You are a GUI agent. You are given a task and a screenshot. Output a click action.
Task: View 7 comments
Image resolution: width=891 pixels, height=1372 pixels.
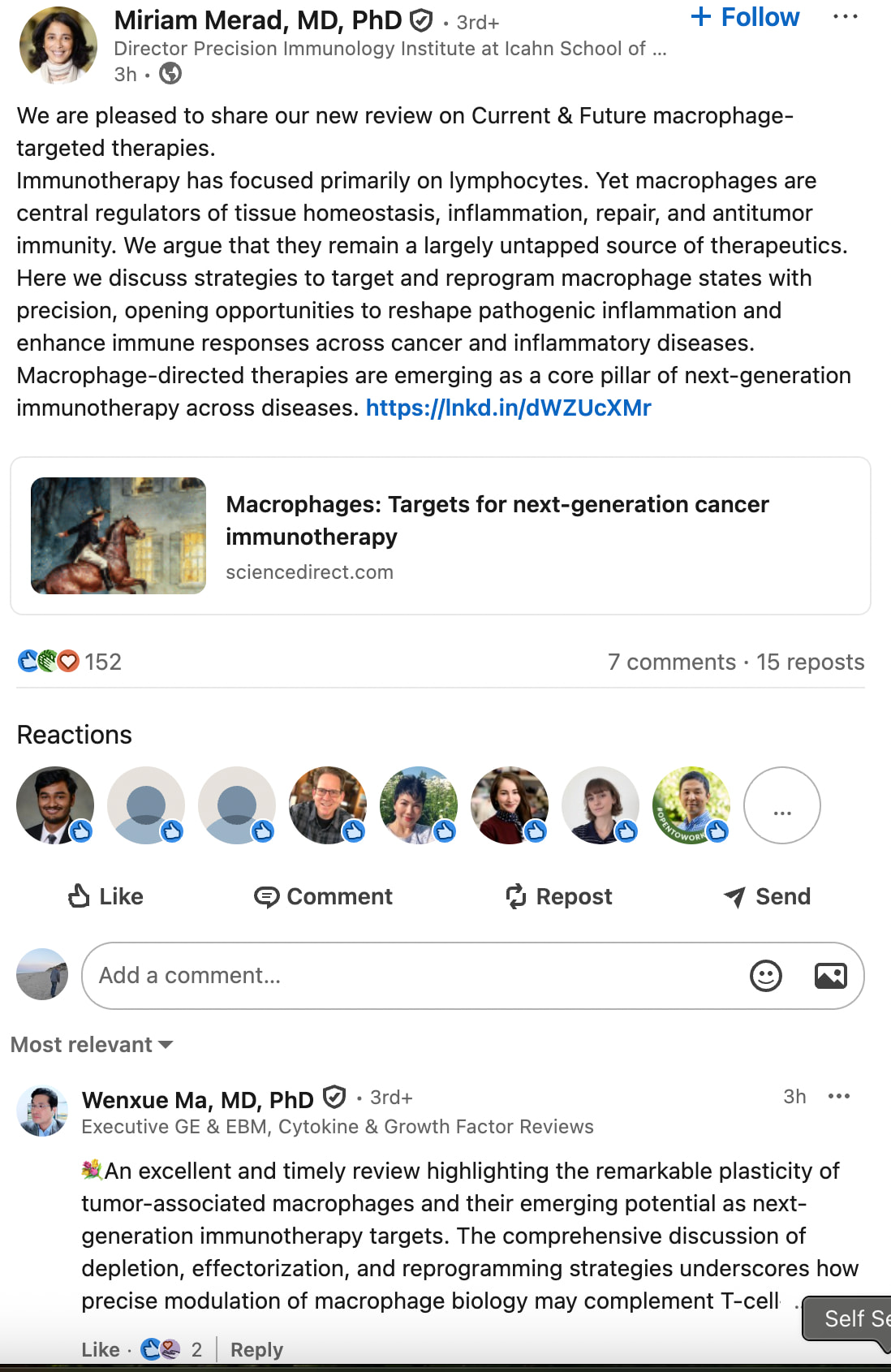click(671, 662)
